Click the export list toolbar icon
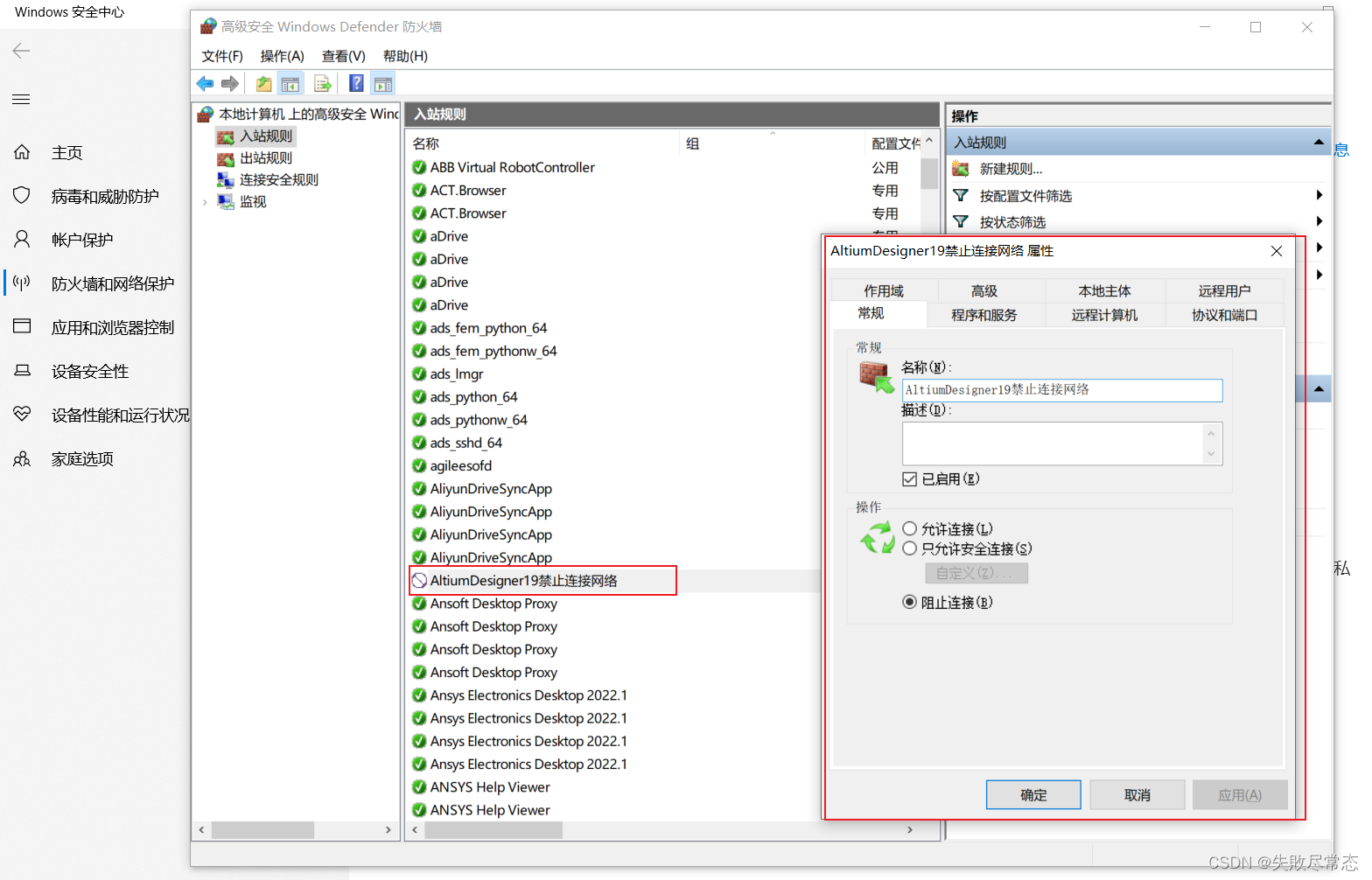 [323, 84]
